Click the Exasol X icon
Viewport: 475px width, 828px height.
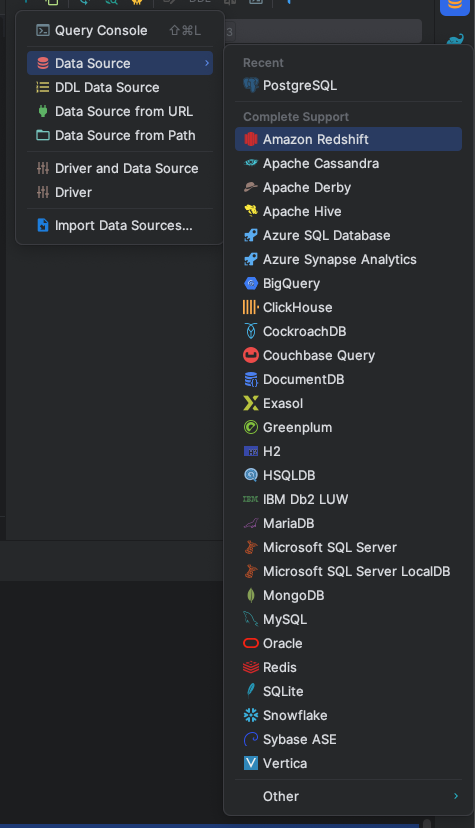(x=251, y=403)
